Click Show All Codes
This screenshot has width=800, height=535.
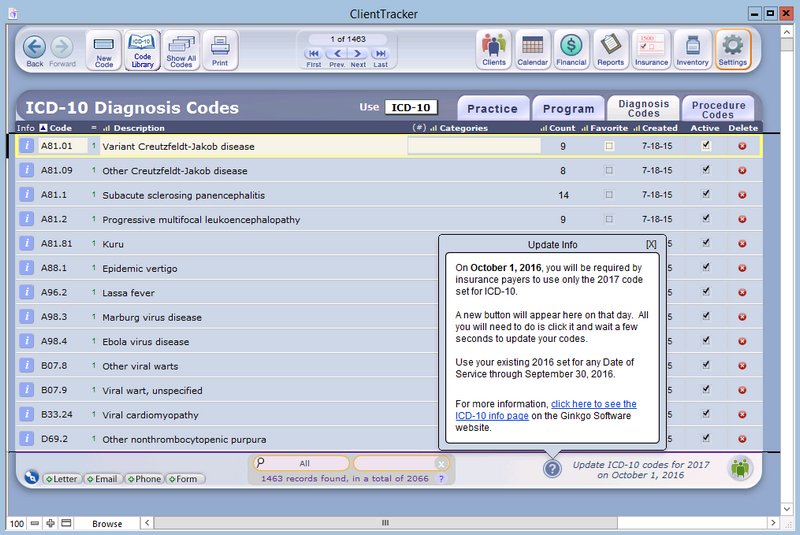point(181,49)
